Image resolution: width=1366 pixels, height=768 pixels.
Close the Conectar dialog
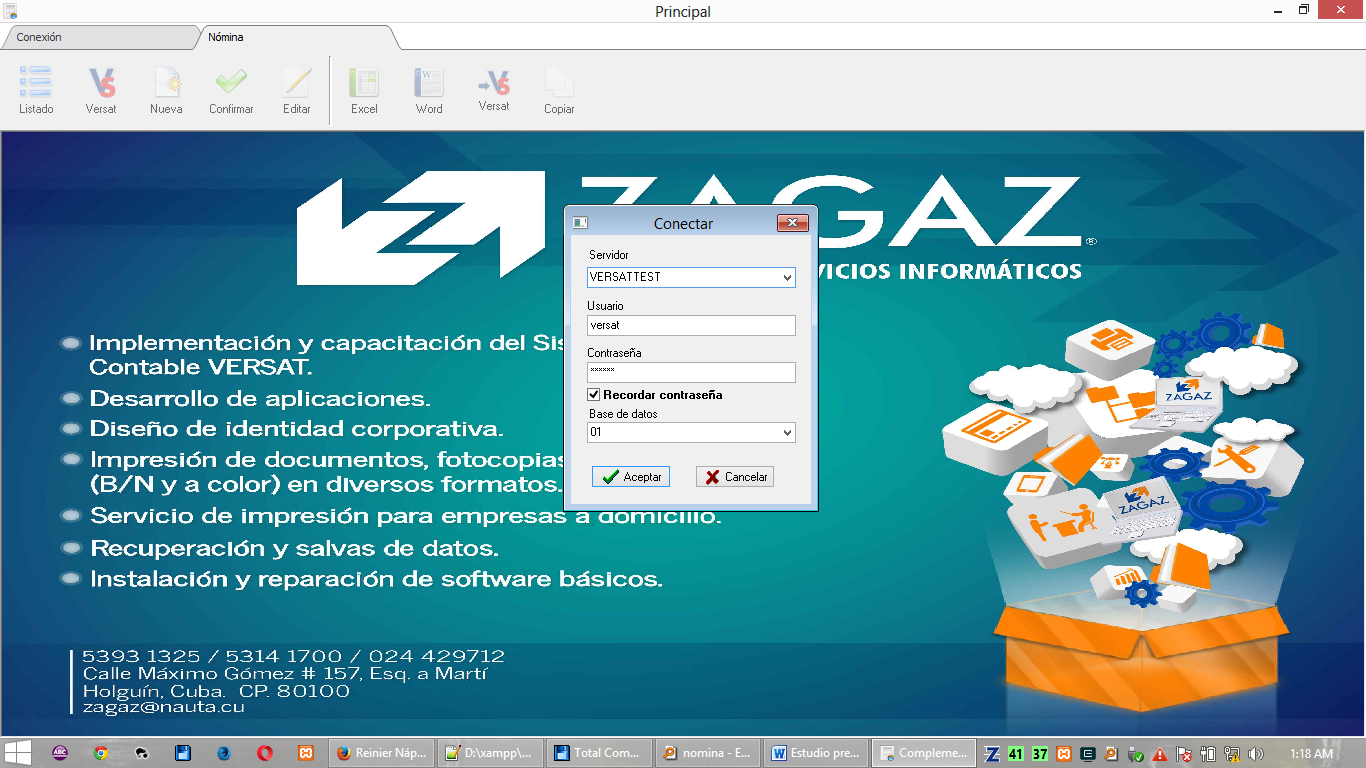[792, 223]
